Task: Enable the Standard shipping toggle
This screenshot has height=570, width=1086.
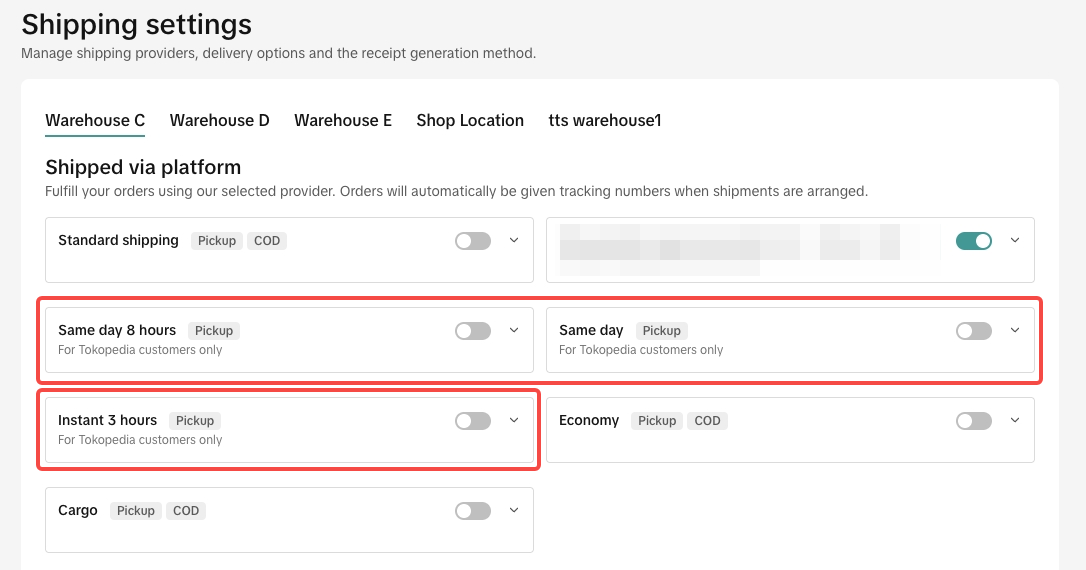Action: (x=472, y=241)
